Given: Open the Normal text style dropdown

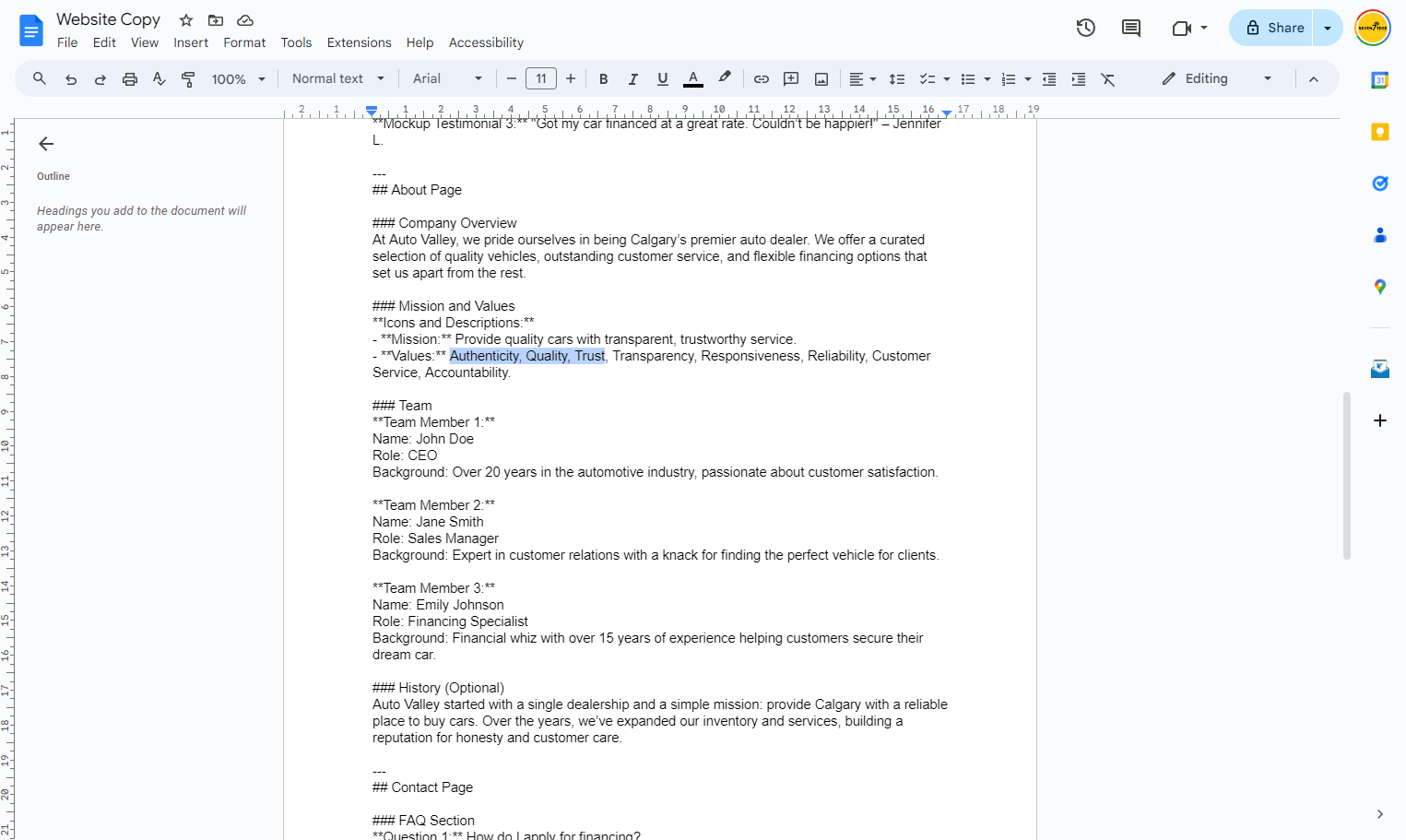Looking at the screenshot, I should tap(338, 79).
